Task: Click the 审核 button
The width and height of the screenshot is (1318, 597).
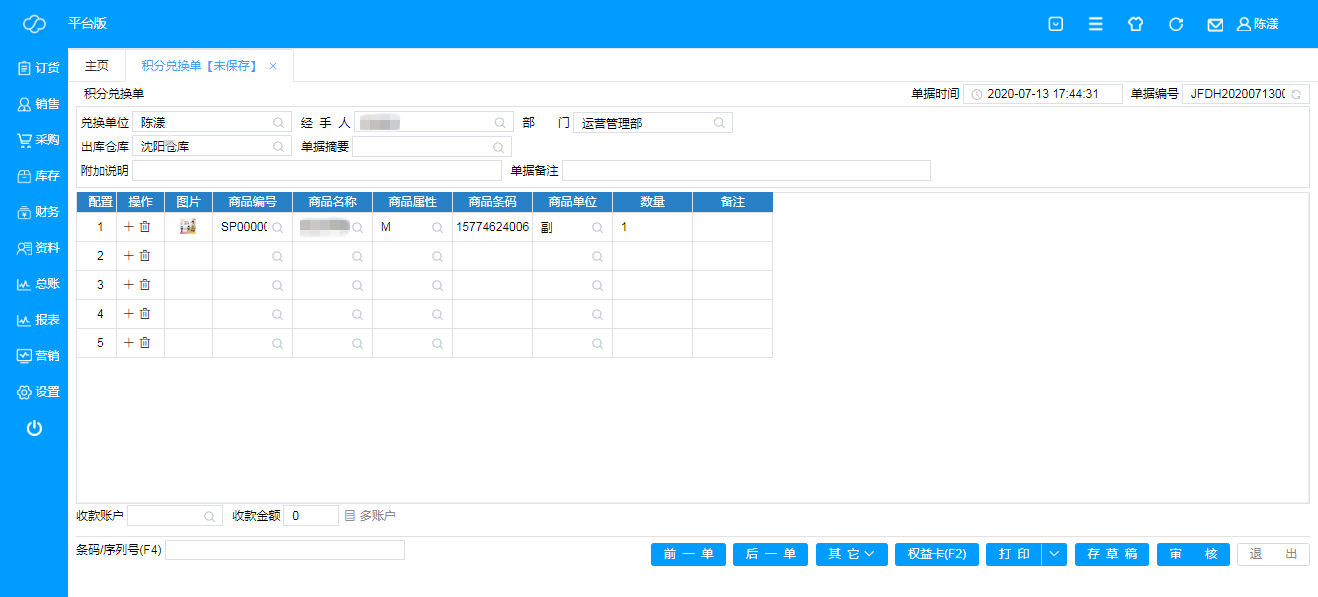Action: (x=1193, y=554)
